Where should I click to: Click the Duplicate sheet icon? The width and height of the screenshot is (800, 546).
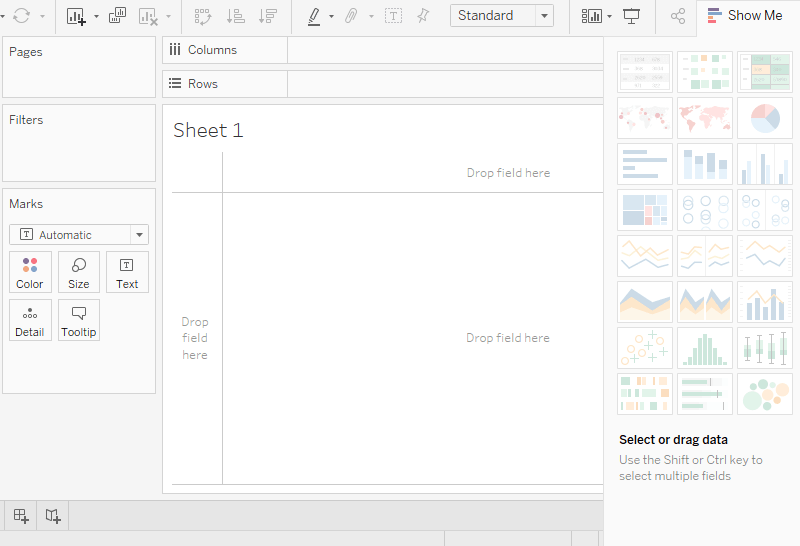(x=117, y=16)
